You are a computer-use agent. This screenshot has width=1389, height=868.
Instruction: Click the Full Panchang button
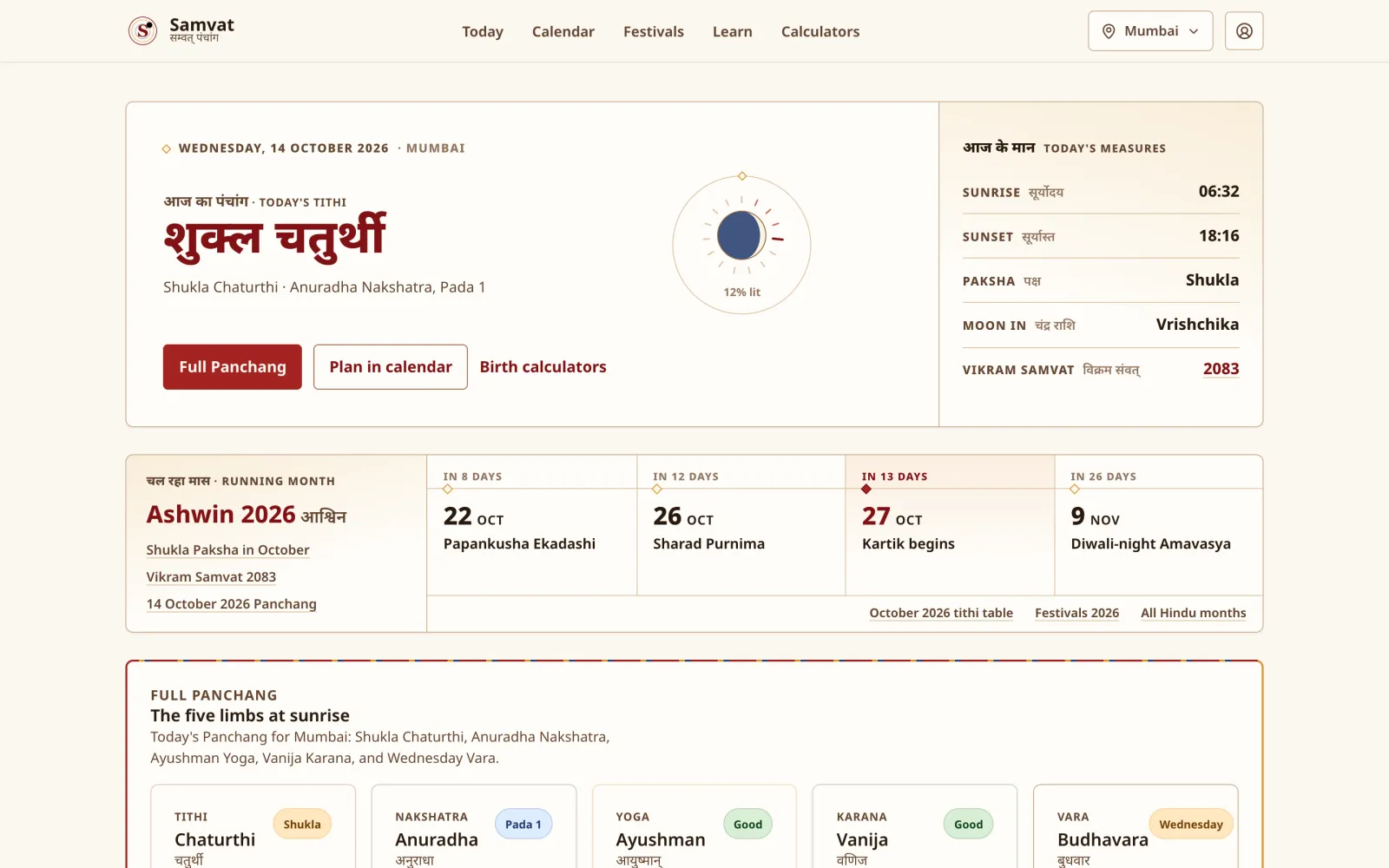(233, 367)
